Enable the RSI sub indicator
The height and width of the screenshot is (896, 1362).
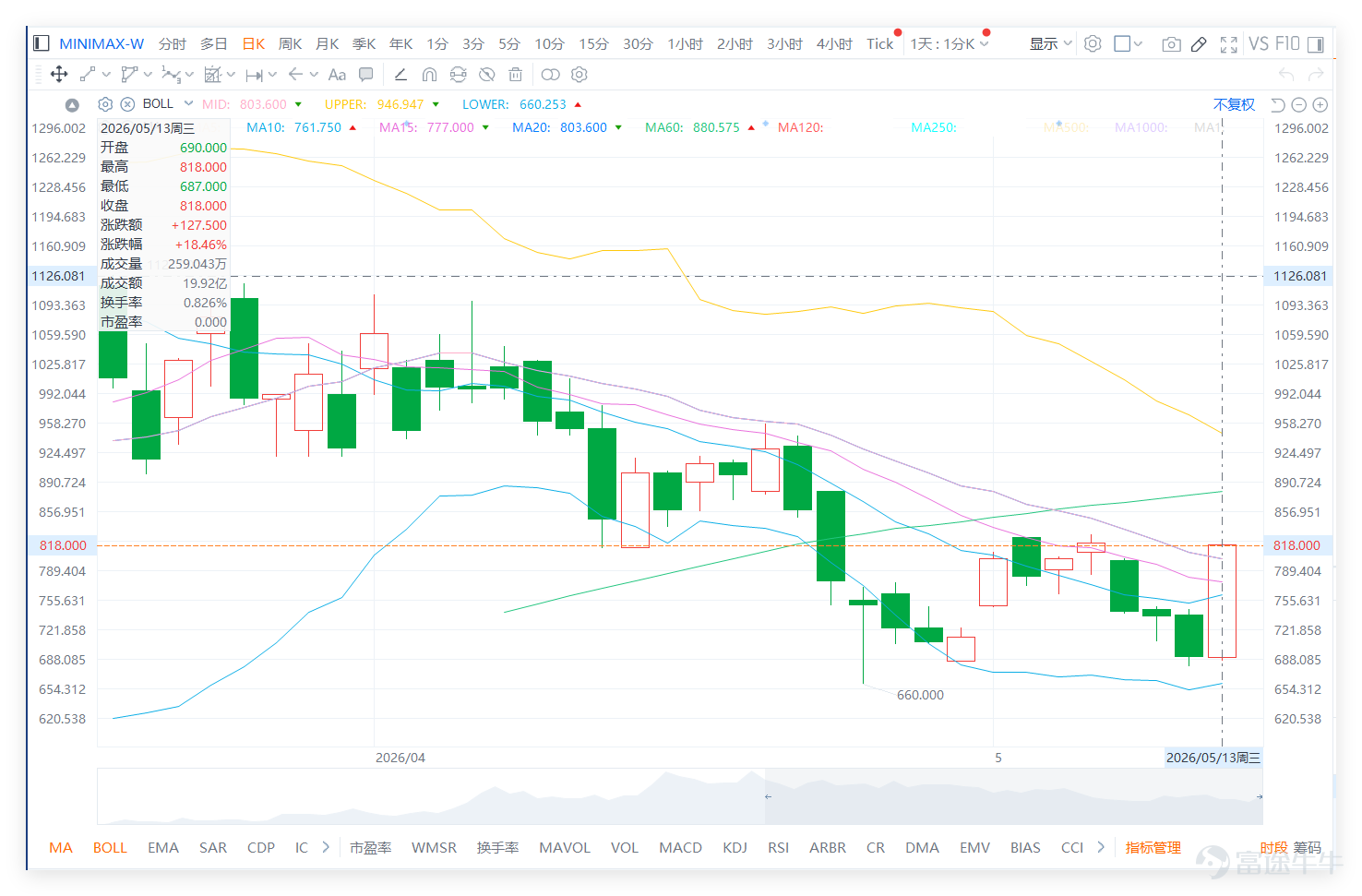click(778, 847)
